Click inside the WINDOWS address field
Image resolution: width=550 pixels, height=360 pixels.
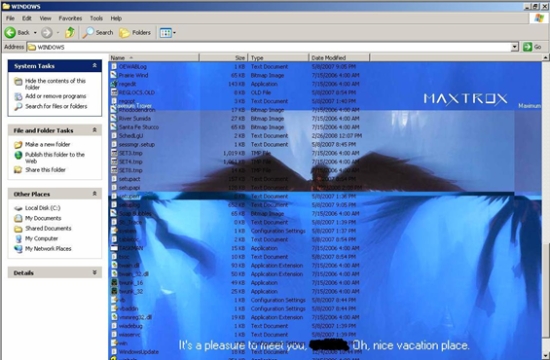(x=269, y=47)
